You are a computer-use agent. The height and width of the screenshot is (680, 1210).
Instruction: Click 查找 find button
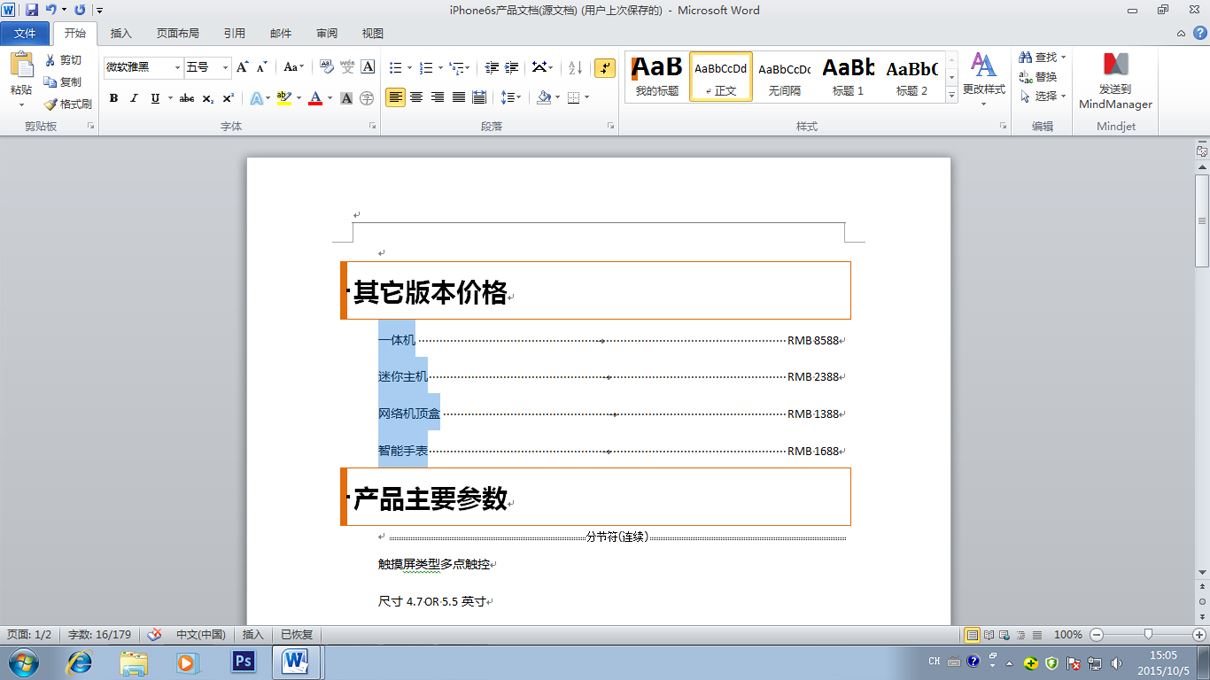point(1043,57)
